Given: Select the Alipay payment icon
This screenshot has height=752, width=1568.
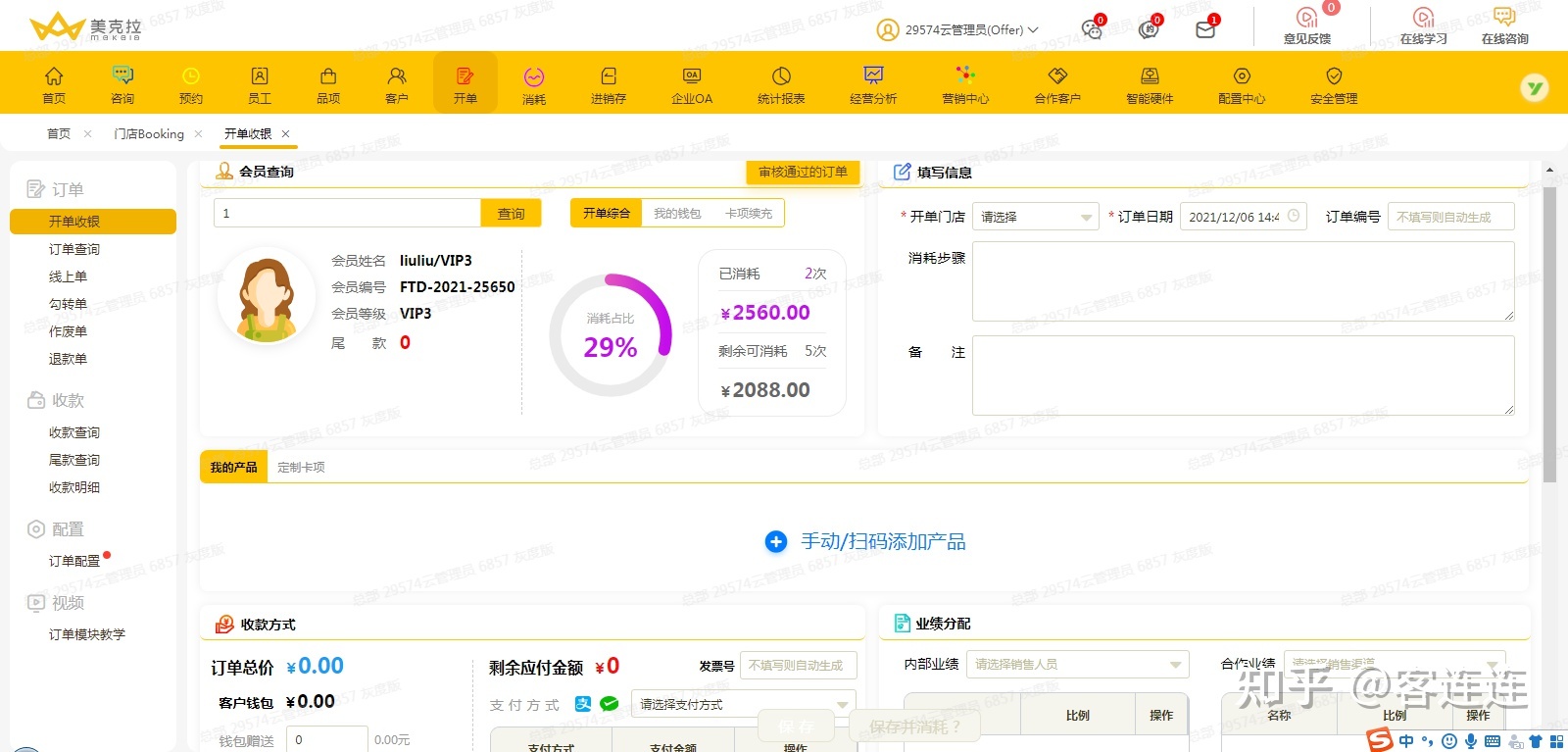Looking at the screenshot, I should (583, 704).
